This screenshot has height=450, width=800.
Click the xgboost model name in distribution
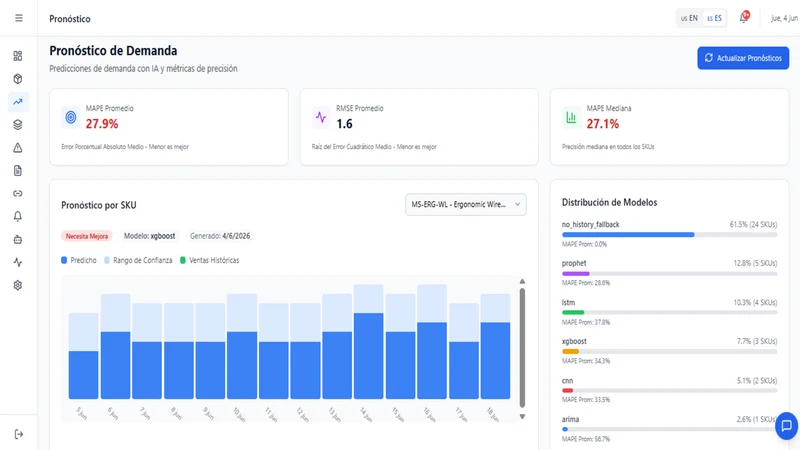pyautogui.click(x=574, y=341)
